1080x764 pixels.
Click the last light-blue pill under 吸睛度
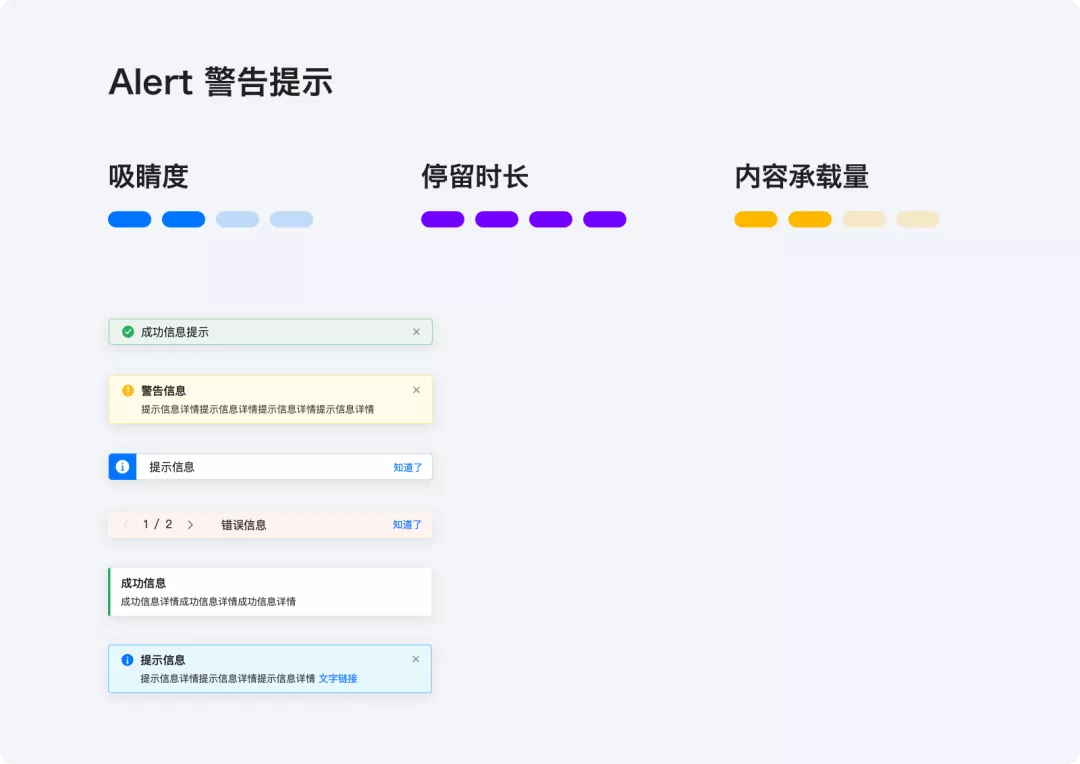[291, 219]
